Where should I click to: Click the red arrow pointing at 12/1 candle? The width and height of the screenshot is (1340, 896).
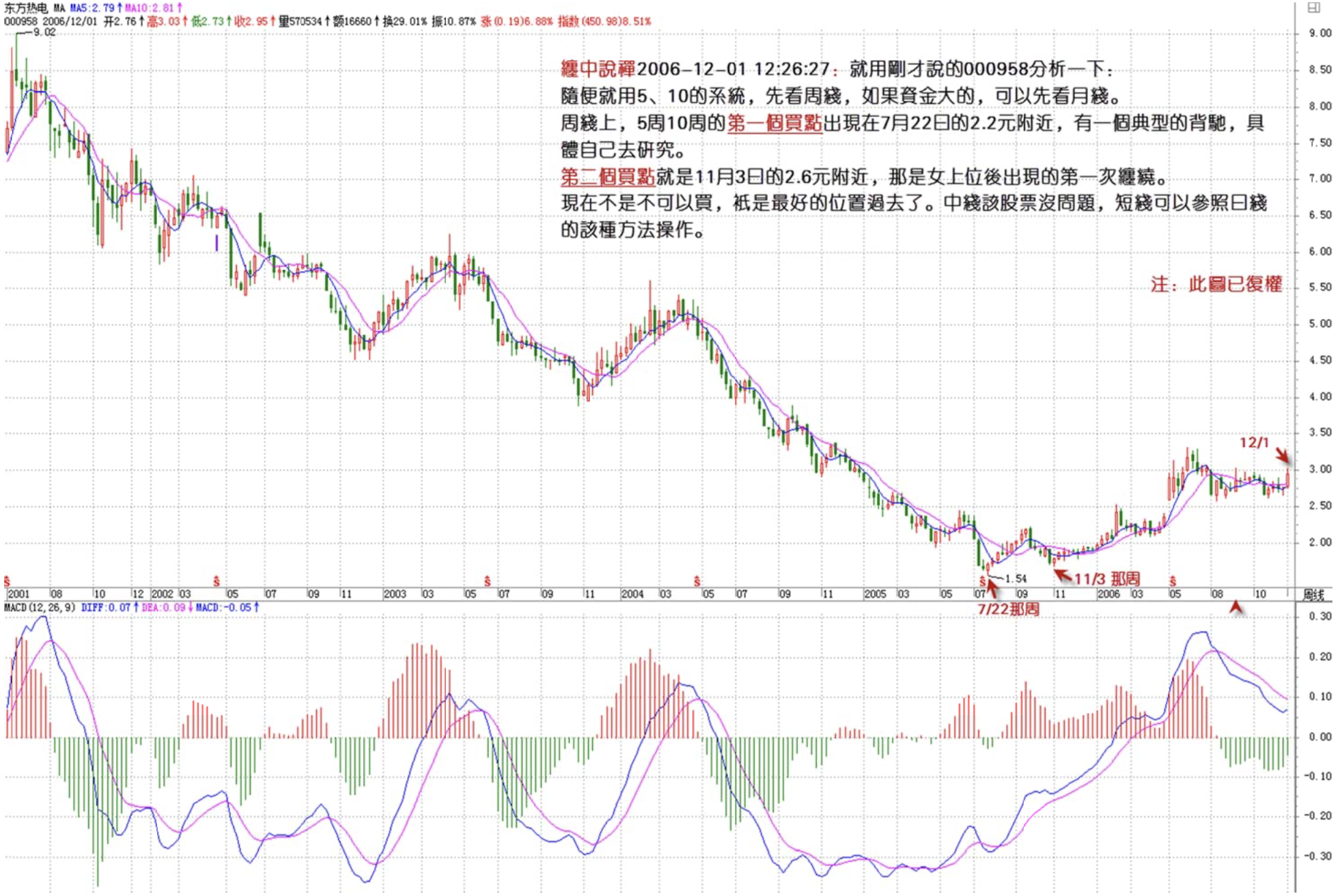click(1281, 455)
